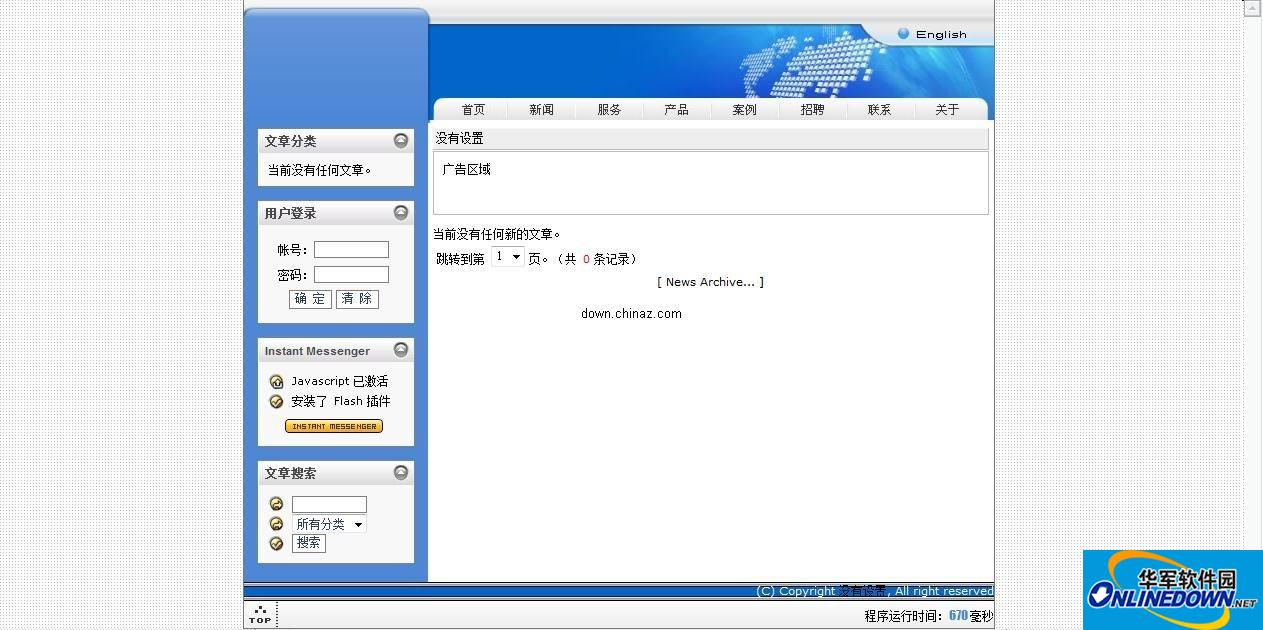Open the page number dropdown

coord(508,257)
